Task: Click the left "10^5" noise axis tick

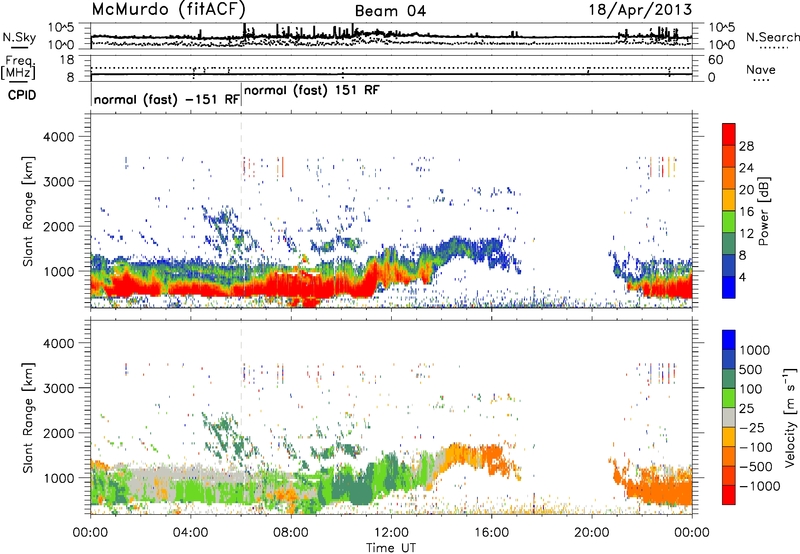Action: (61, 27)
